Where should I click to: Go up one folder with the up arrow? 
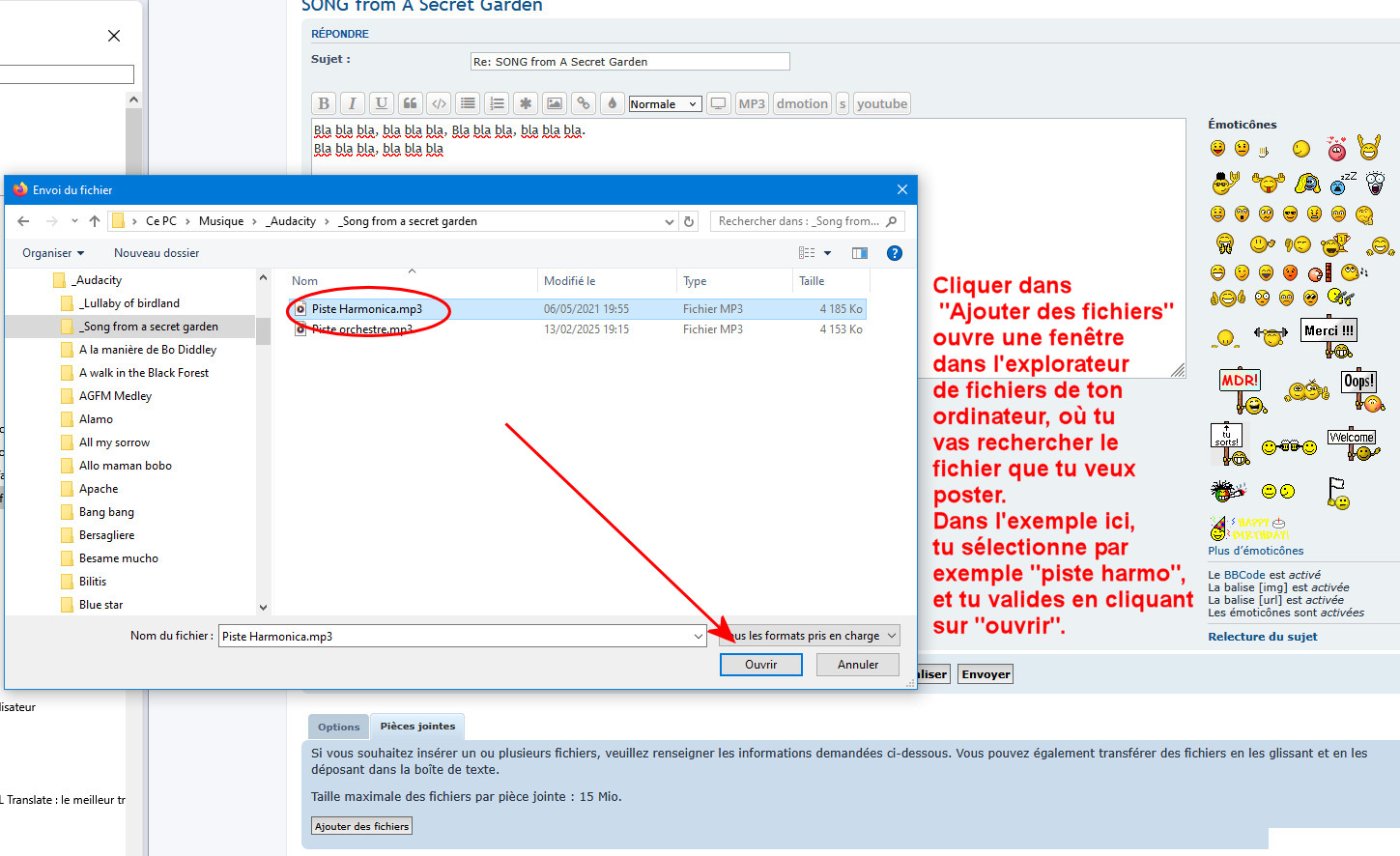coord(94,221)
